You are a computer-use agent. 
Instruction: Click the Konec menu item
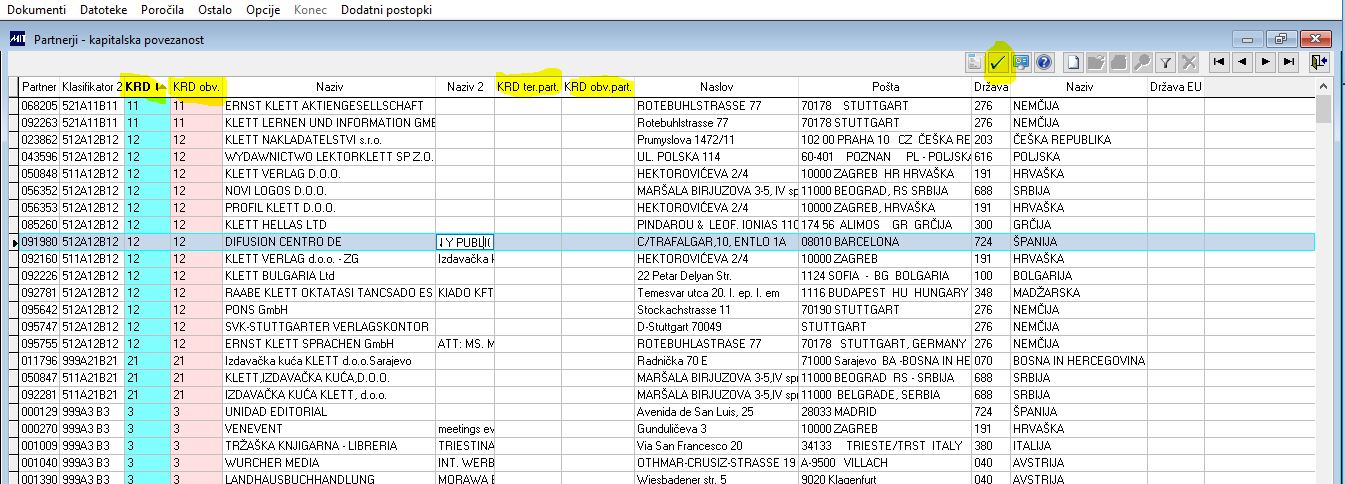coord(312,9)
